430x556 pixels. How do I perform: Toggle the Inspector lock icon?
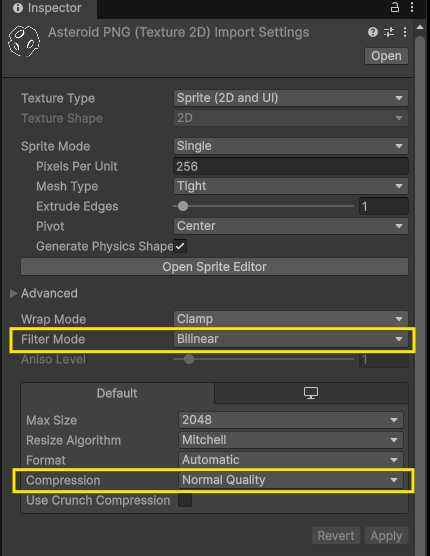[x=395, y=7]
